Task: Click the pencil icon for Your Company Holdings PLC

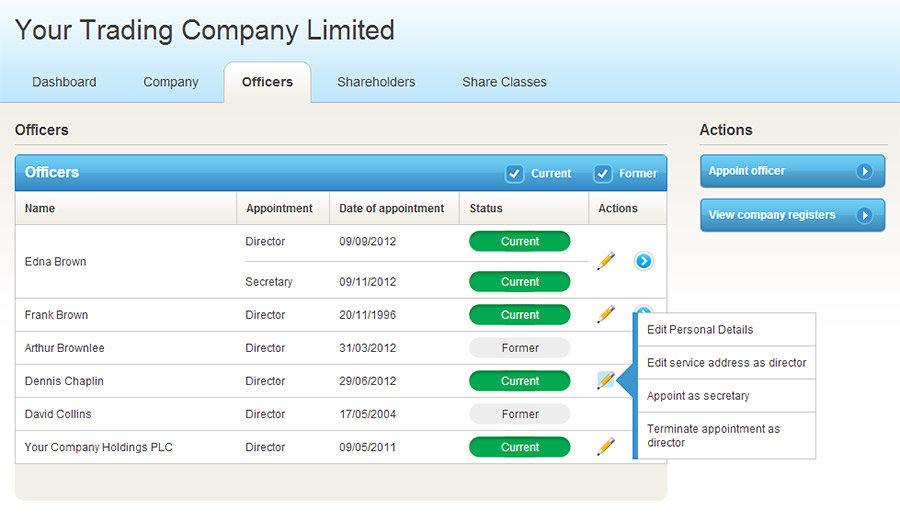Action: tap(606, 447)
